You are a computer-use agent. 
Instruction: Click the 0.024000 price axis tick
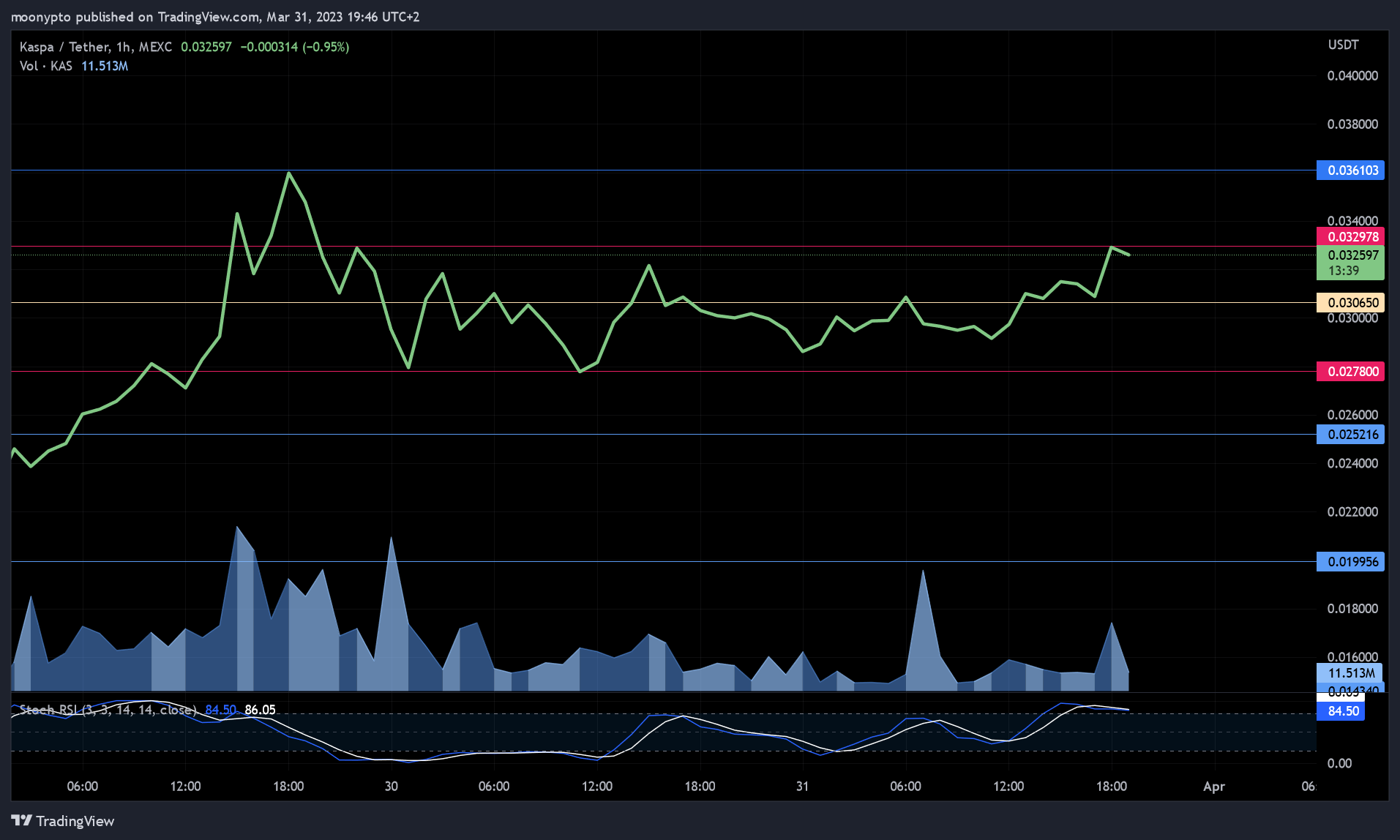coord(1352,463)
